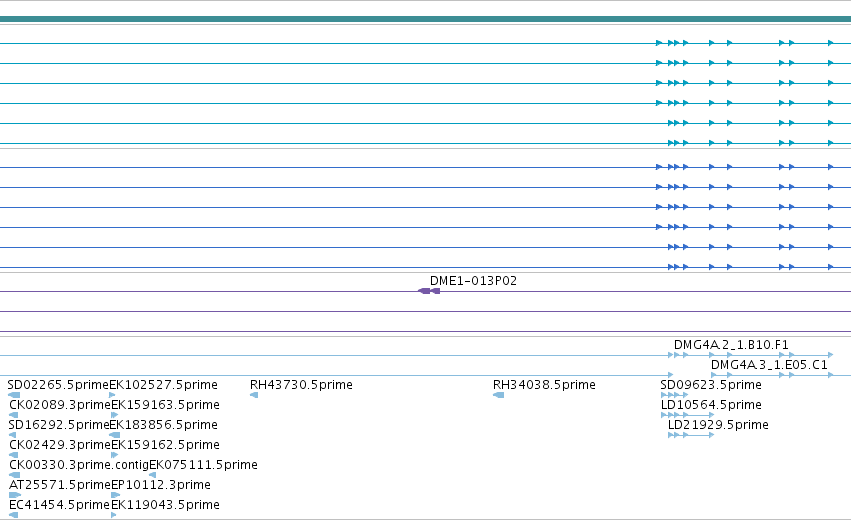The image size is (851, 520).
Task: Click the SD16292.5prime label
Action: tap(59, 425)
